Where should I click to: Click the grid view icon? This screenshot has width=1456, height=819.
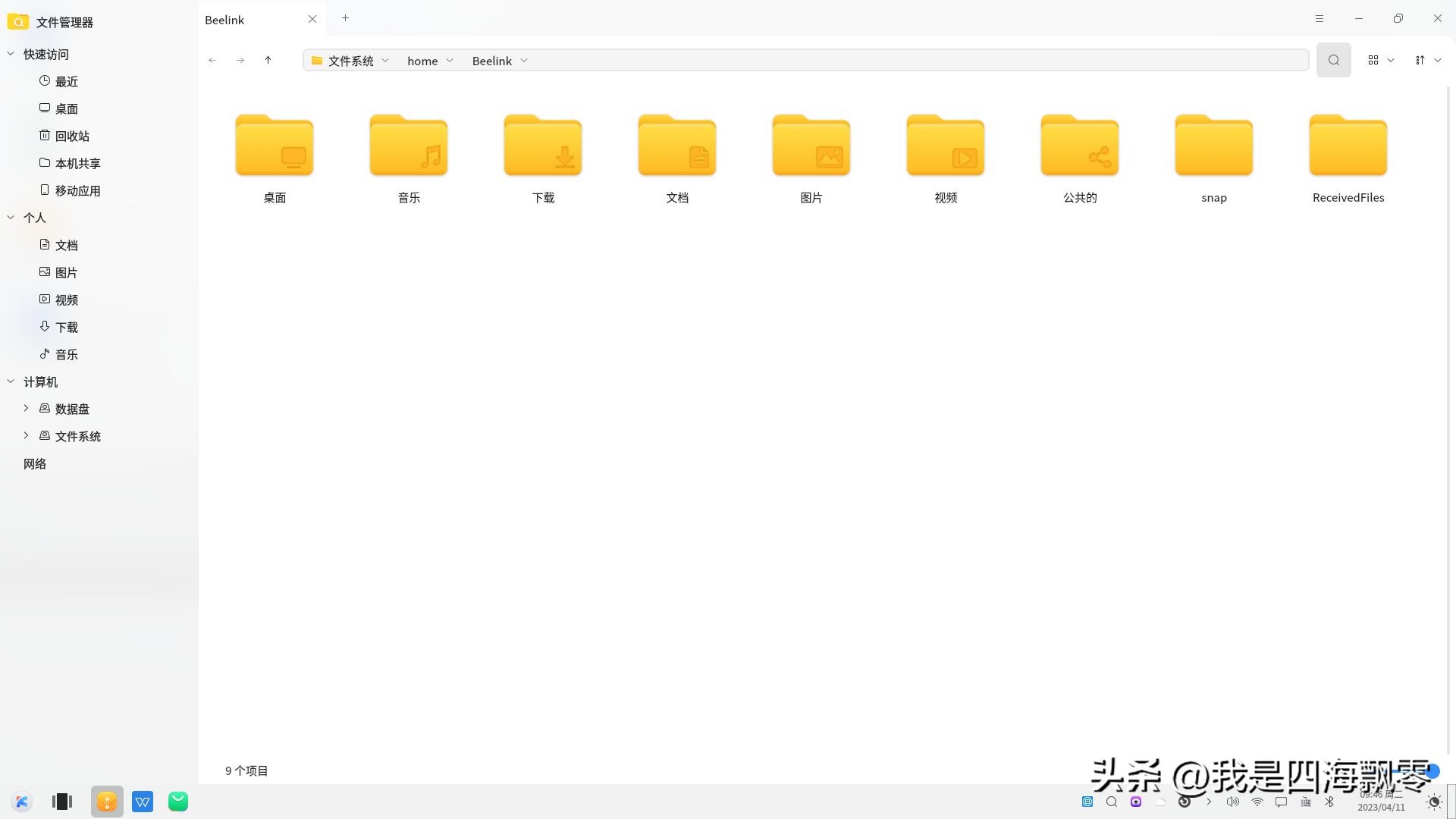click(x=1373, y=60)
